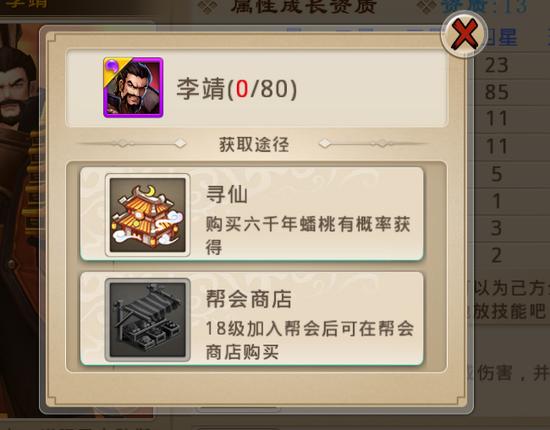Click the 李靖 character art on left edge
The width and height of the screenshot is (550, 430).
pyautogui.click(x=19, y=210)
